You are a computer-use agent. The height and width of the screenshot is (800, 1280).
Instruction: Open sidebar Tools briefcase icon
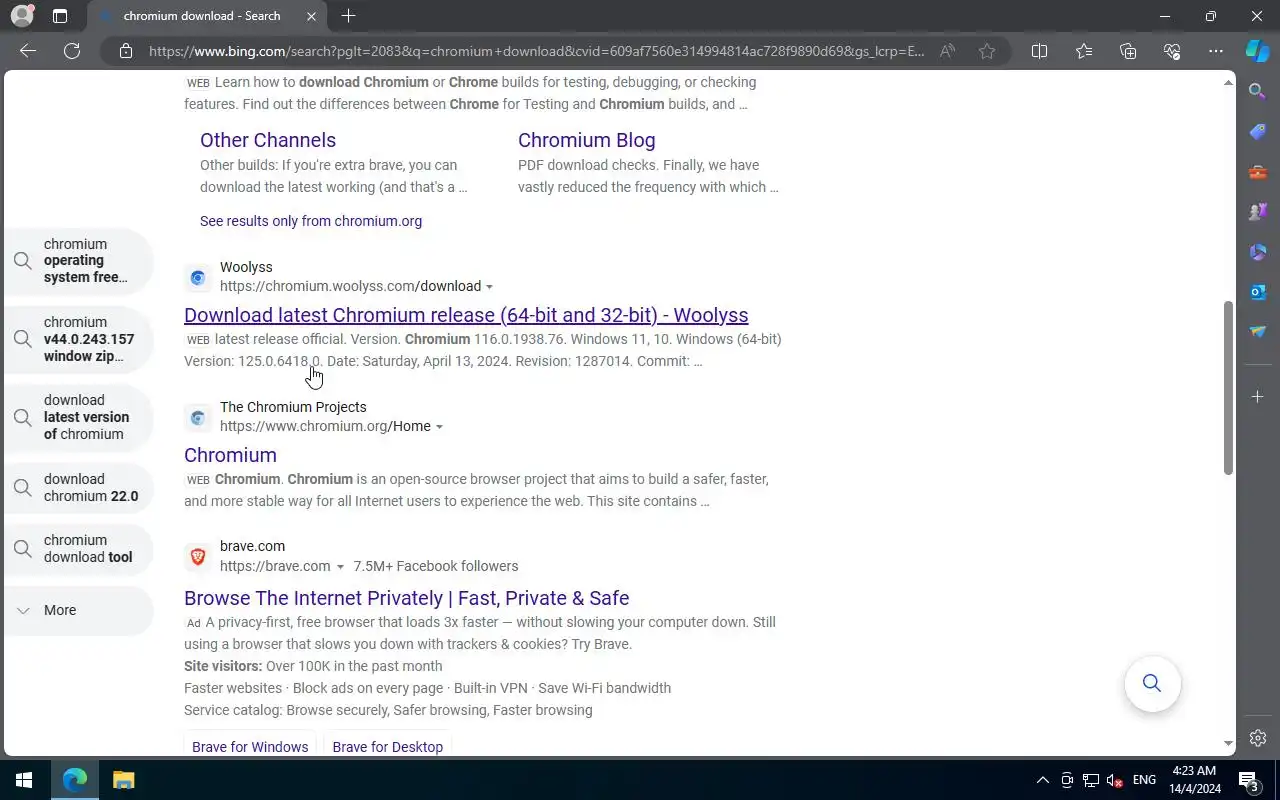click(1258, 172)
